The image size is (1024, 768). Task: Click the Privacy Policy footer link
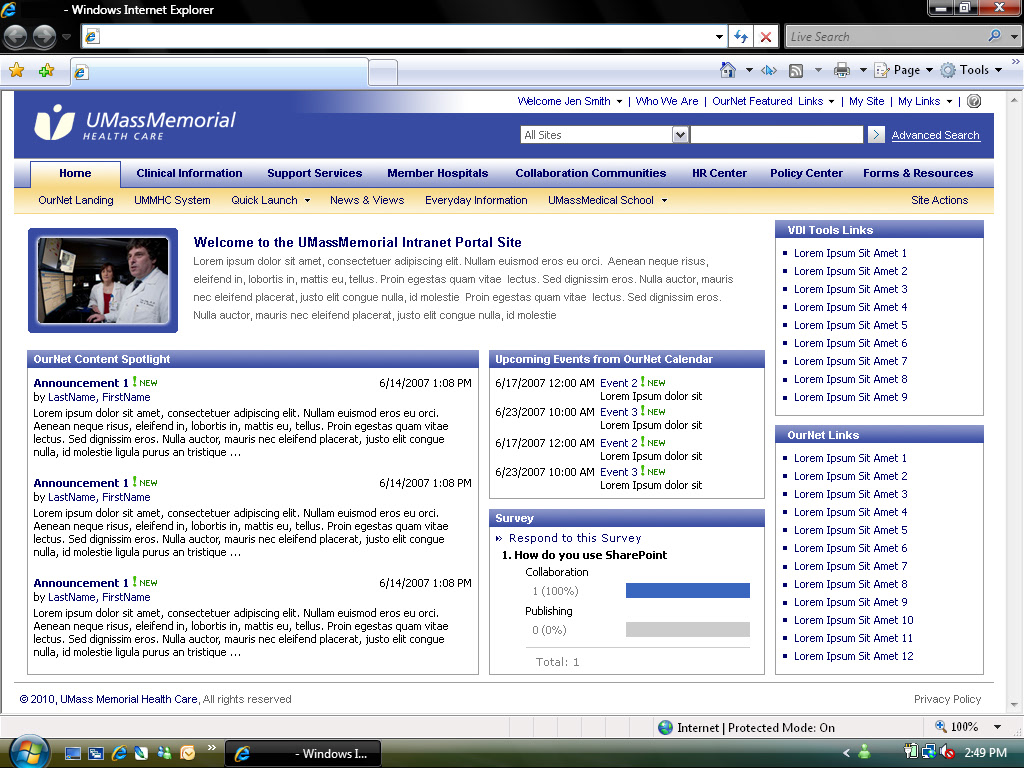pos(947,699)
